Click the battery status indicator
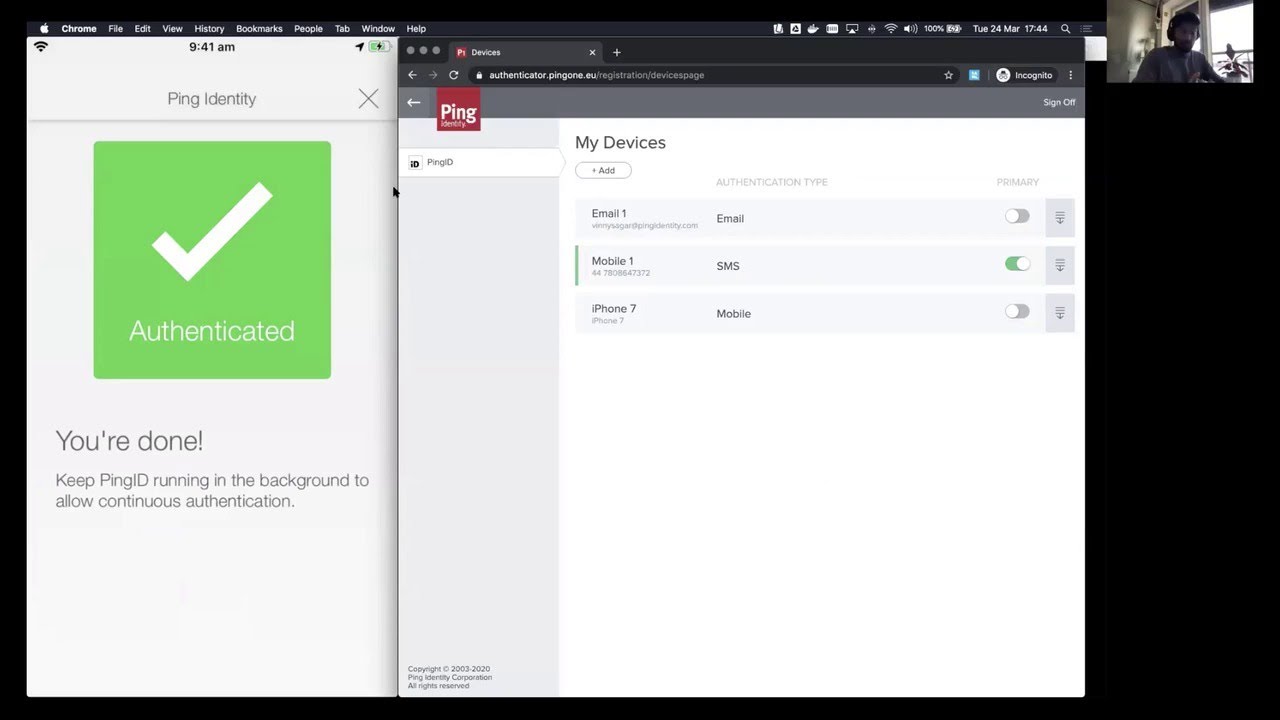Image resolution: width=1280 pixels, height=720 pixels. pyautogui.click(x=943, y=29)
